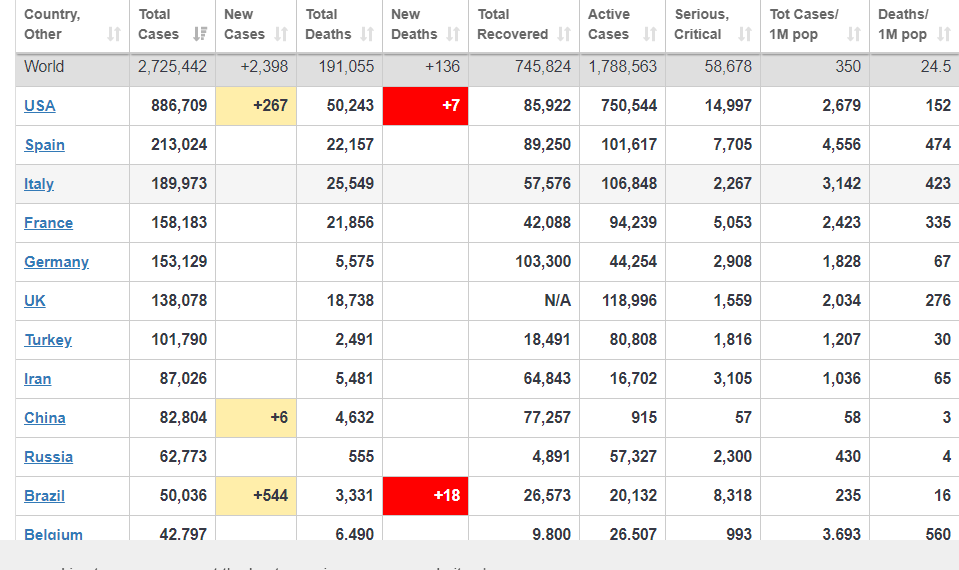Select Russia cases per million 430
959x570 pixels.
pyautogui.click(x=848, y=457)
